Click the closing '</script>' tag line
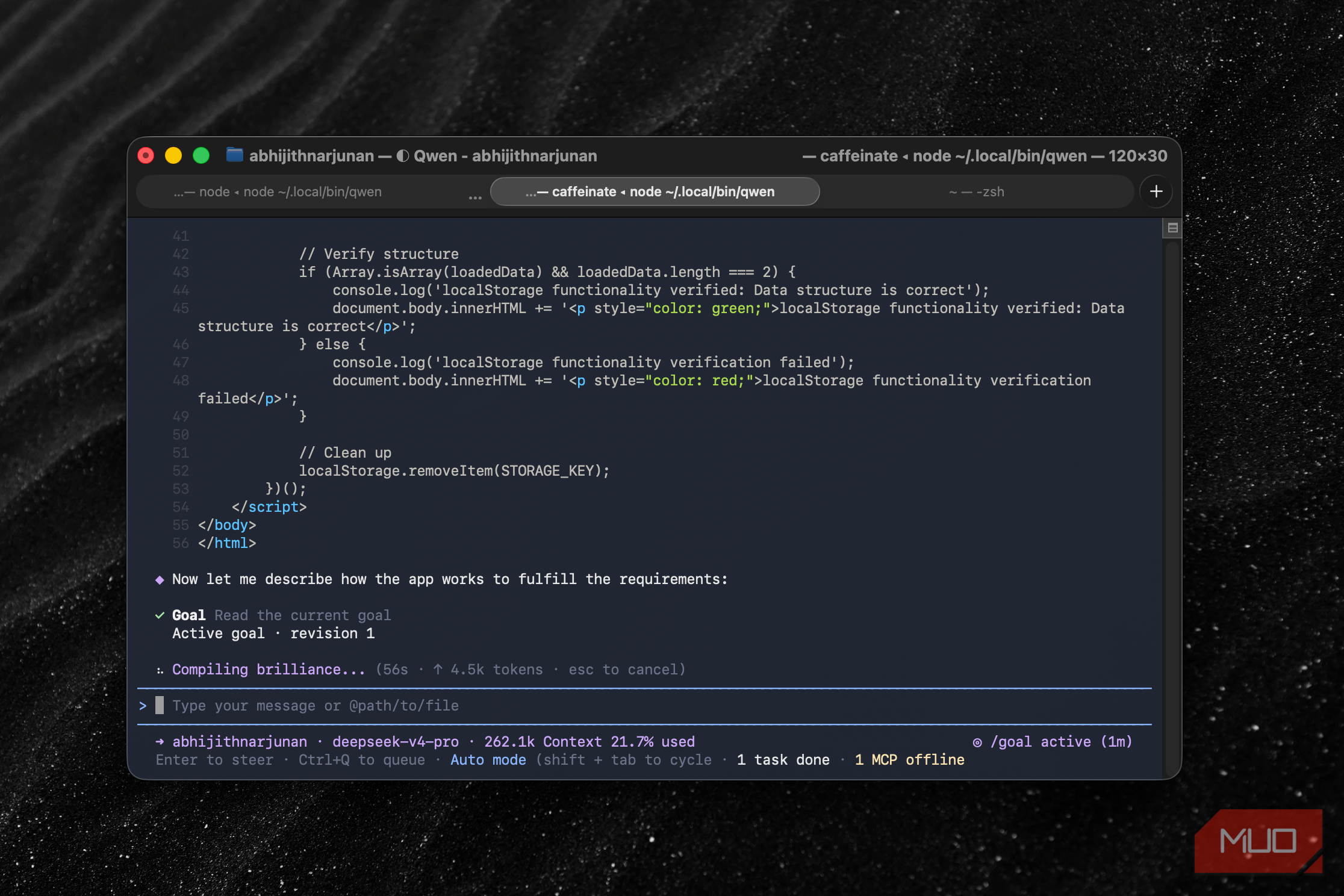Viewport: 1344px width, 896px height. click(269, 507)
